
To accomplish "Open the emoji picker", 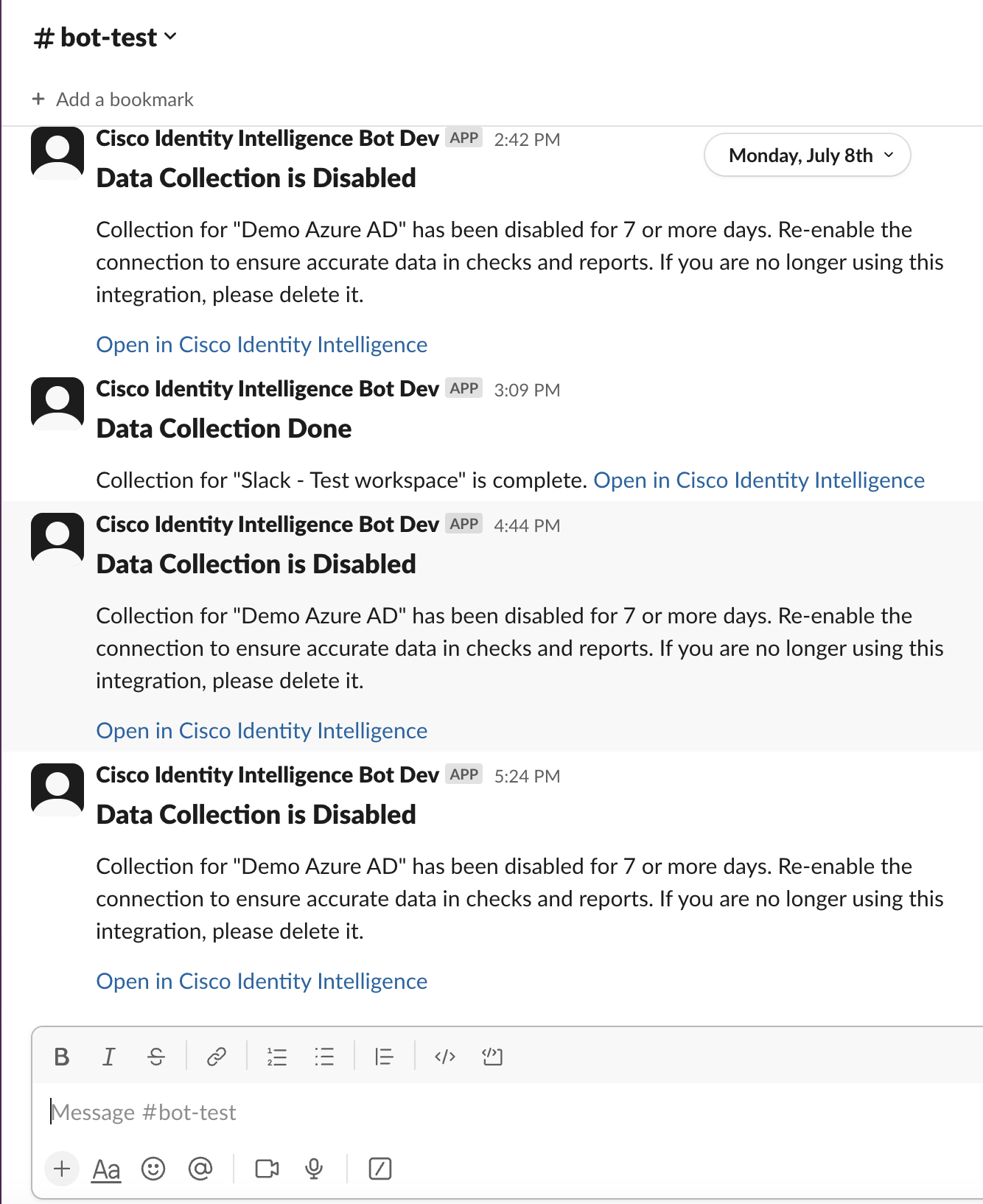I will click(153, 1169).
